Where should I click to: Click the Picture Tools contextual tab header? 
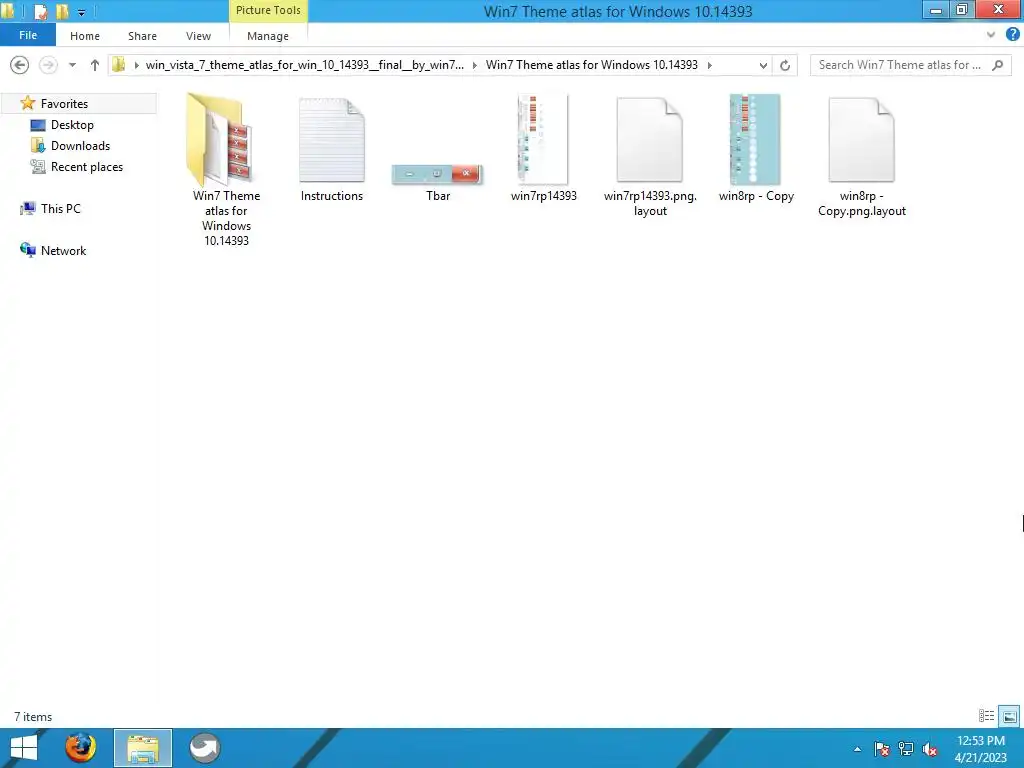click(x=268, y=10)
